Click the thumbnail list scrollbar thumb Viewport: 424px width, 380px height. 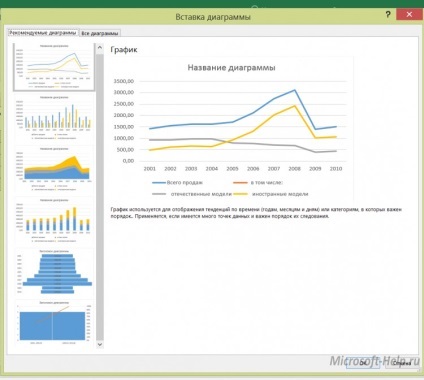coord(100,197)
